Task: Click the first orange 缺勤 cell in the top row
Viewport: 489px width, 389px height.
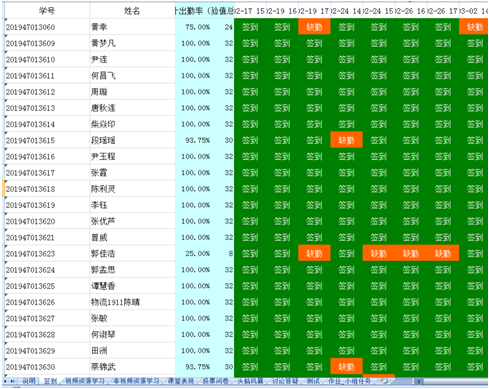Action: [x=314, y=27]
